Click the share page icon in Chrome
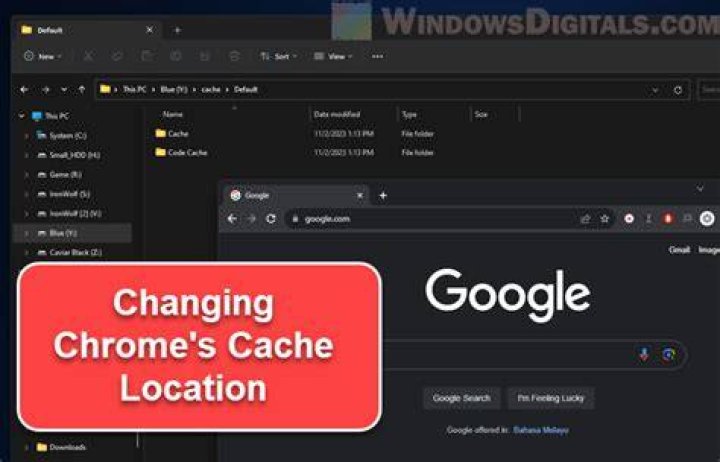Screen dimensions: 720x462 585,219
